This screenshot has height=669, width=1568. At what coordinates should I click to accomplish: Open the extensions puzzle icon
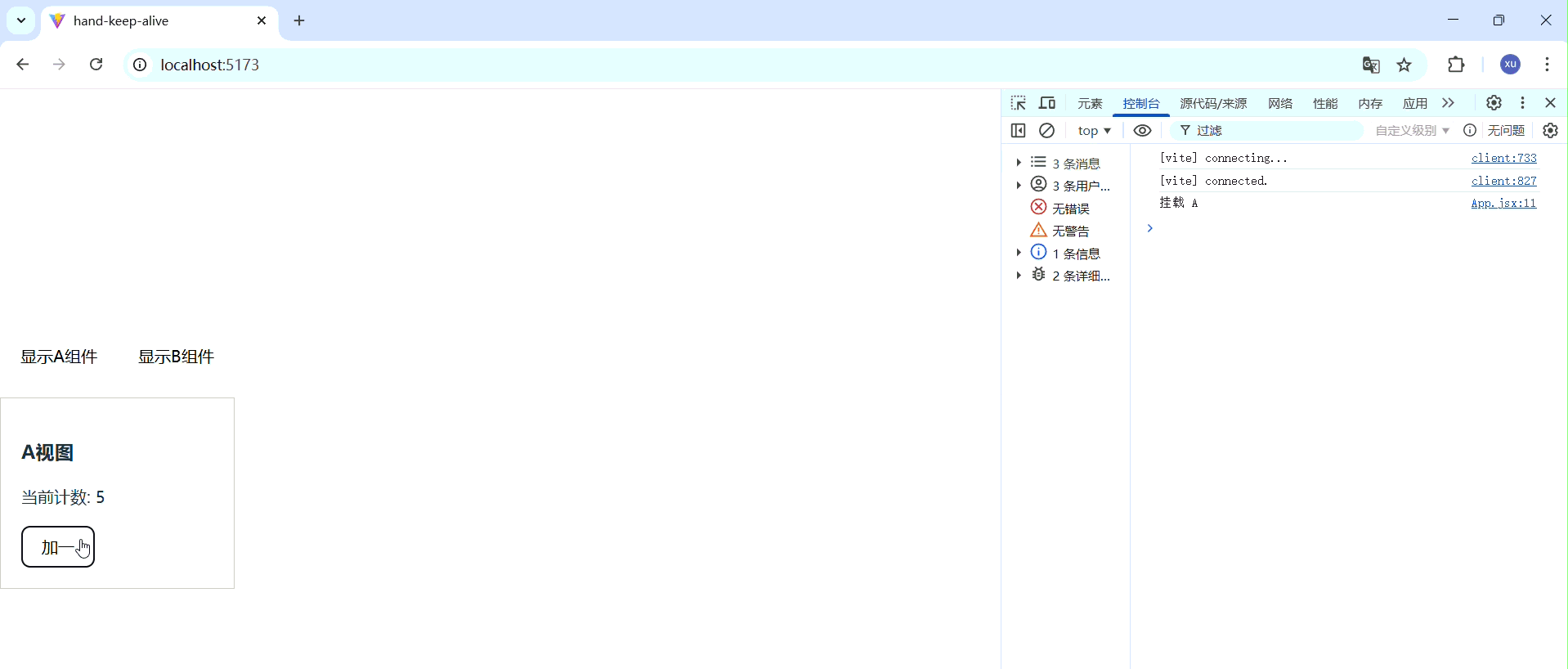[x=1456, y=65]
